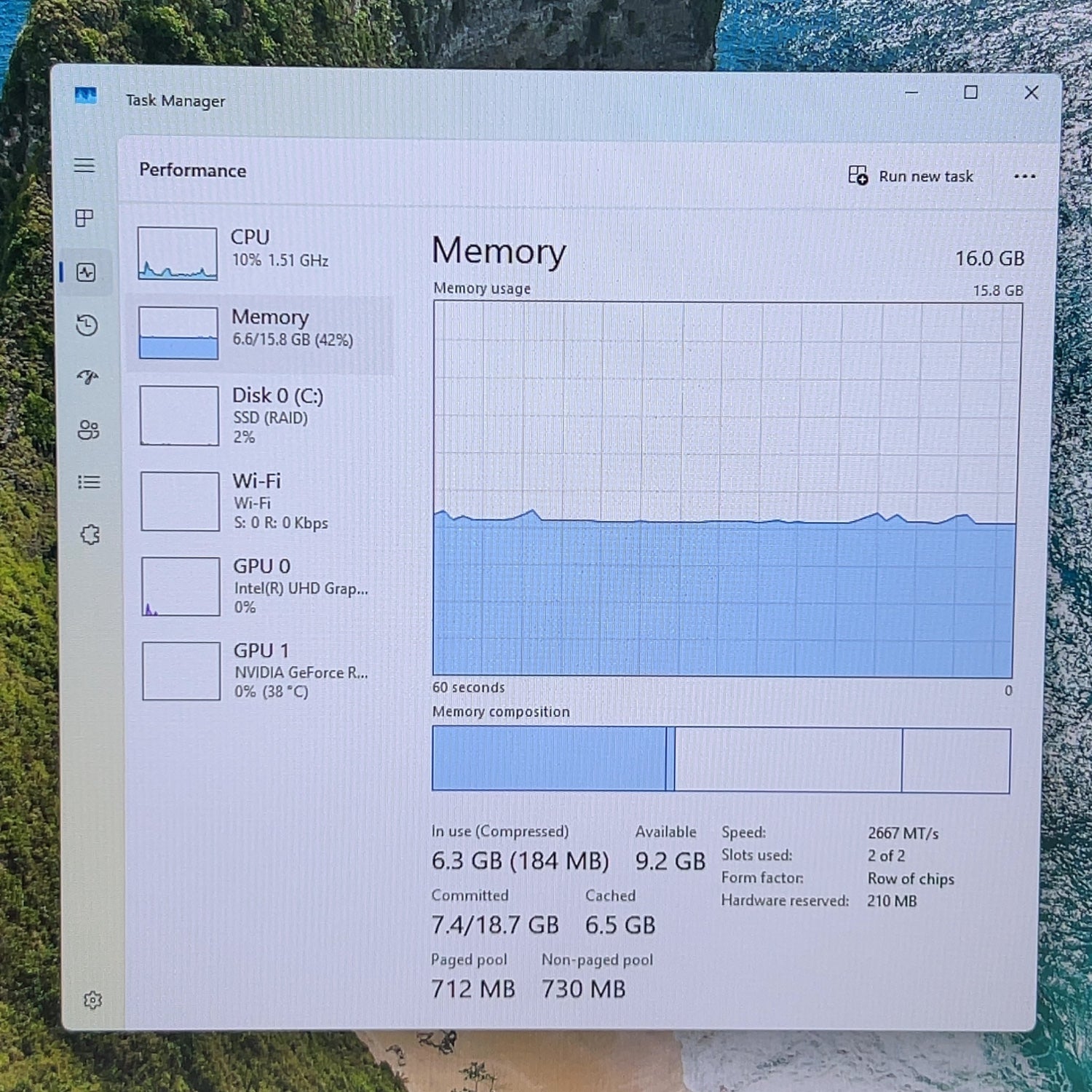
Task: Click the in-use segment of memory composition bar
Action: tap(549, 759)
